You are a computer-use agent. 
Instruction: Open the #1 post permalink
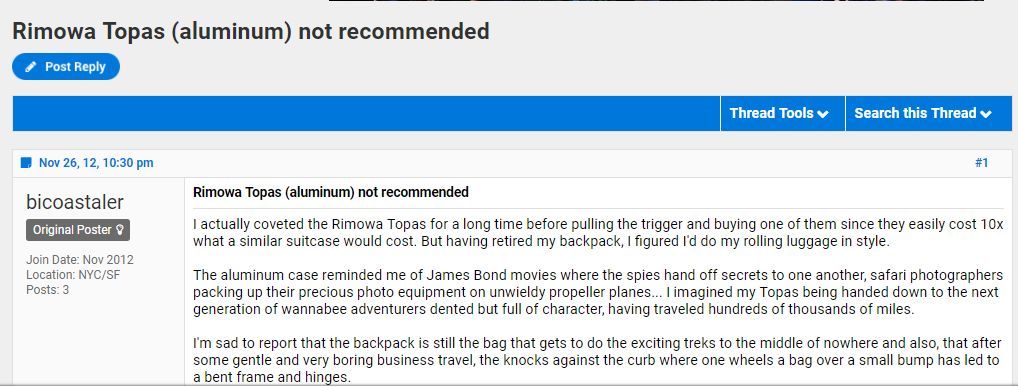click(x=981, y=162)
